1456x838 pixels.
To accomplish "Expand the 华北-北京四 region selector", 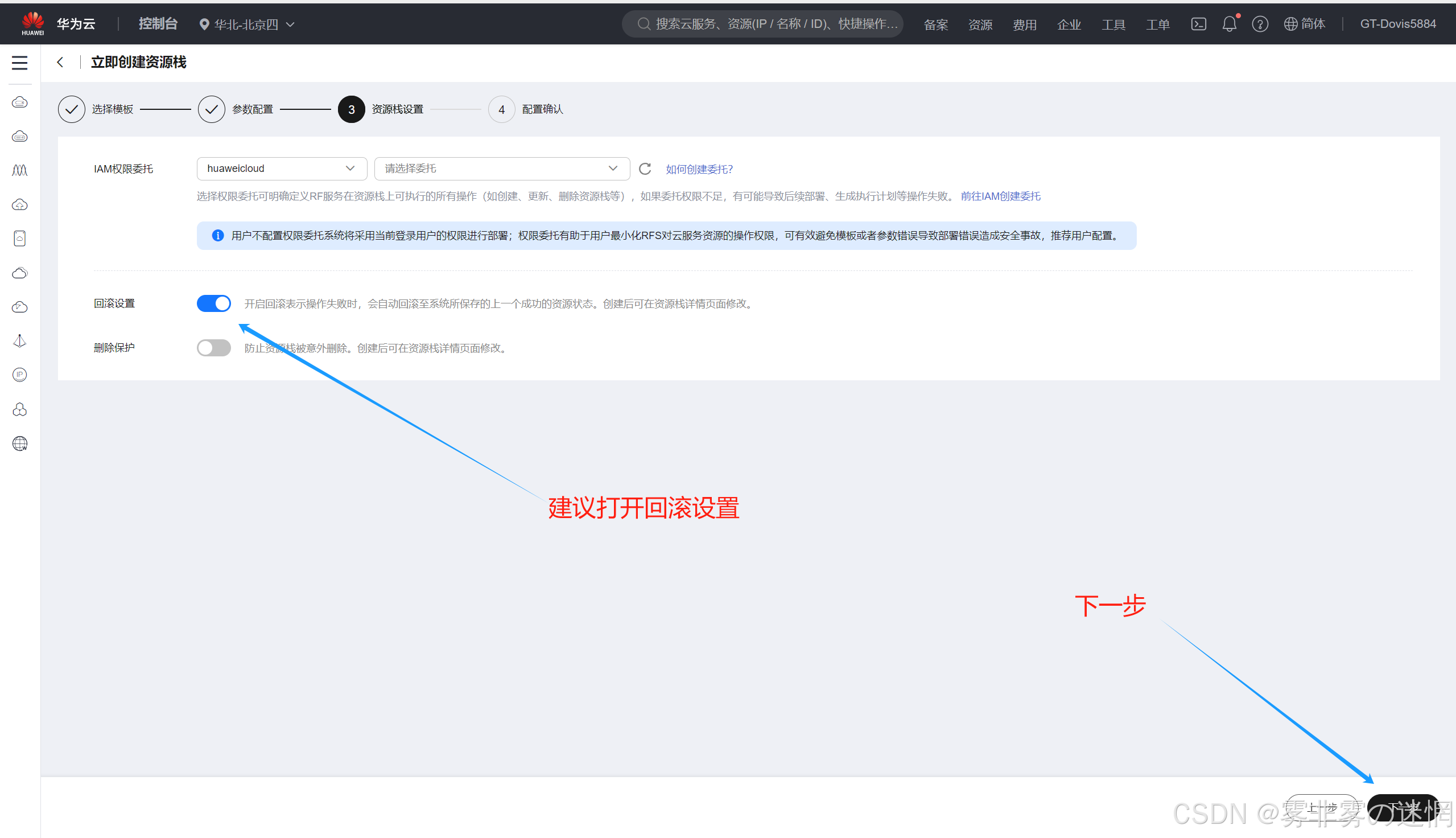I will tap(248, 24).
